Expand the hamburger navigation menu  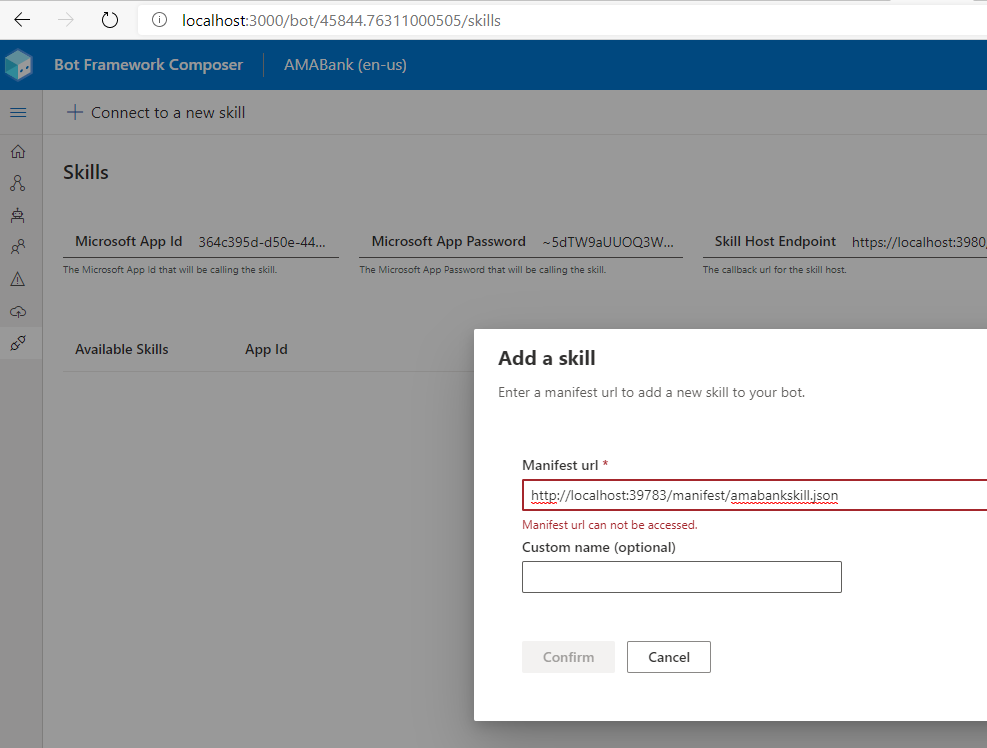pos(18,113)
